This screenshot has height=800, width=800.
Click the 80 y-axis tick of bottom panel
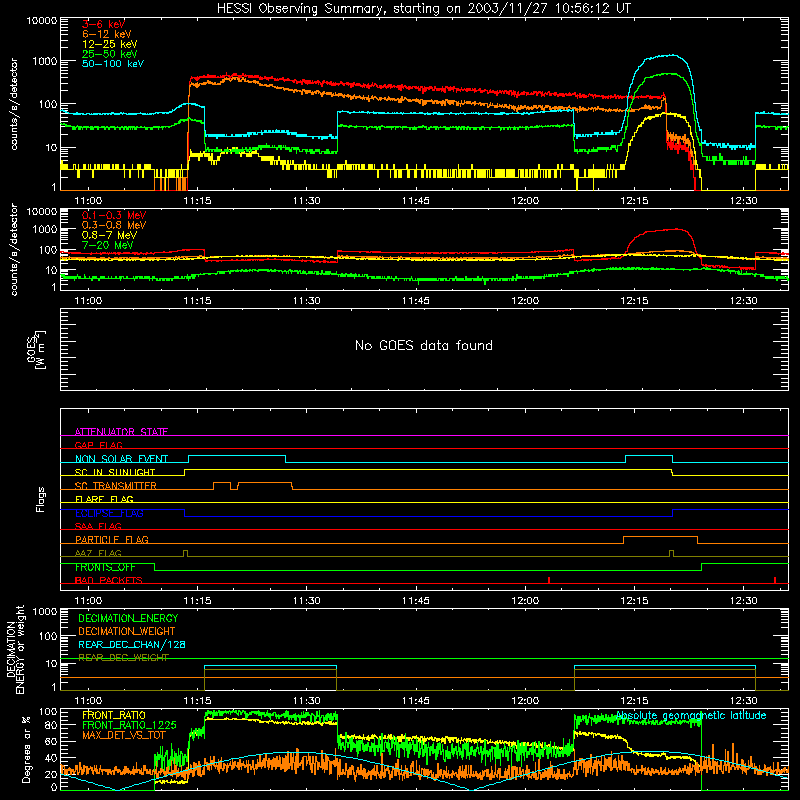[52, 725]
